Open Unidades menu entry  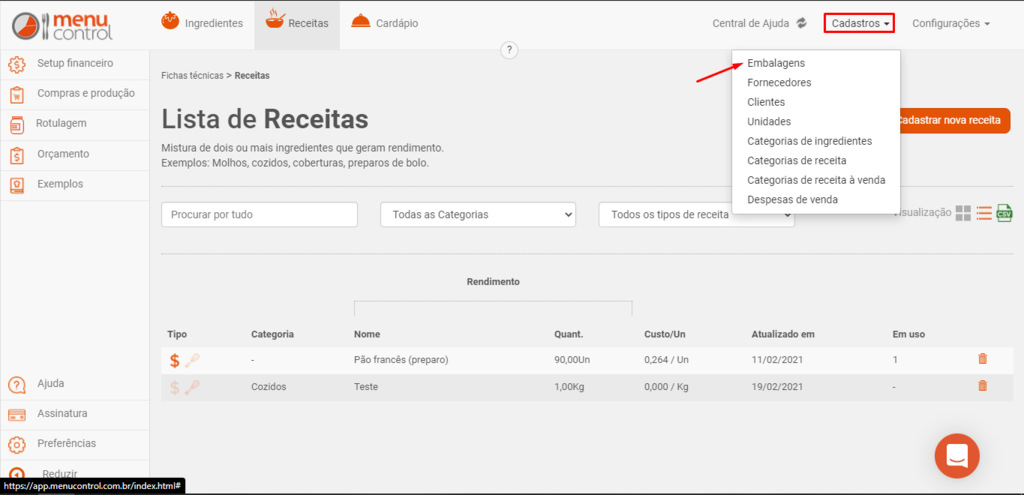tap(769, 121)
